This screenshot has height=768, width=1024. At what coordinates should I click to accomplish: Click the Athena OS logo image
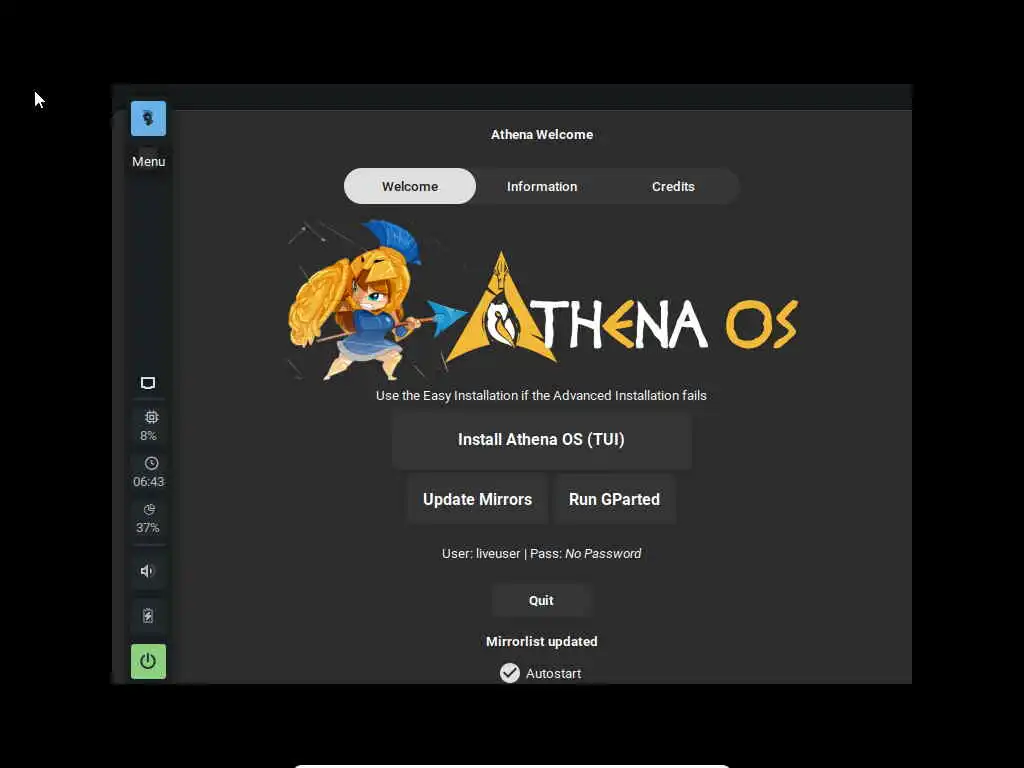[x=620, y=308]
